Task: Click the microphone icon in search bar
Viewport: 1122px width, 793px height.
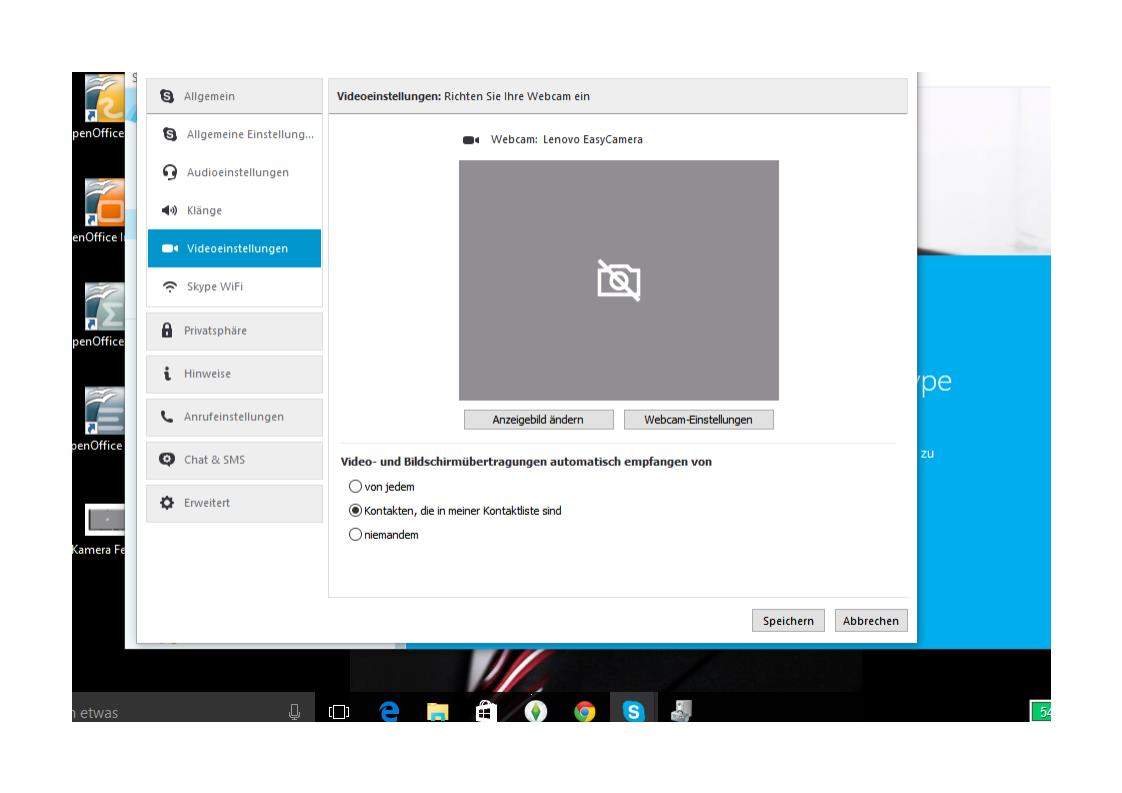Action: pos(294,711)
